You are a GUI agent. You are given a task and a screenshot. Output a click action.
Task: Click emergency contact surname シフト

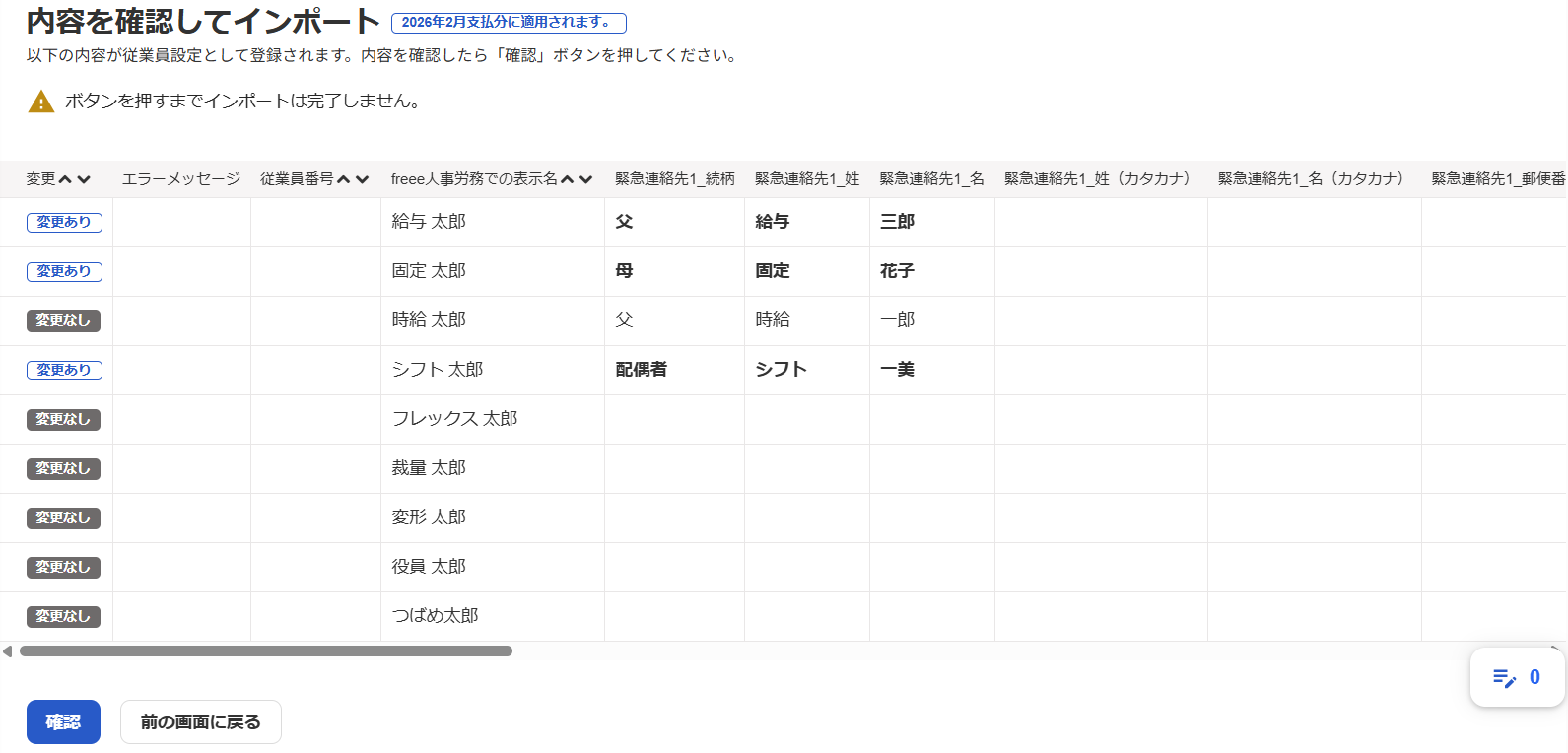pos(807,371)
